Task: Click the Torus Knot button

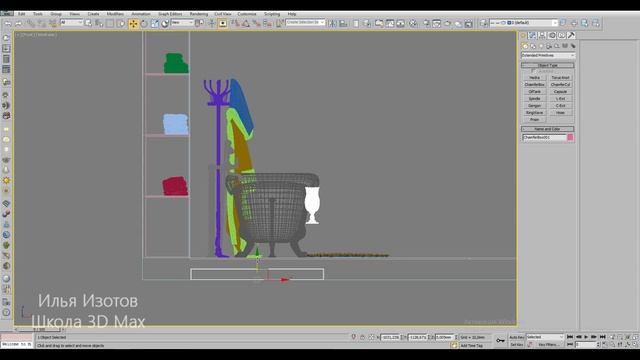Action: (x=560, y=78)
